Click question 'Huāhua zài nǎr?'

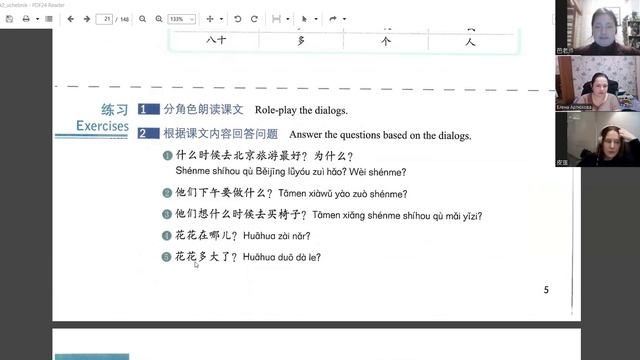(x=276, y=236)
